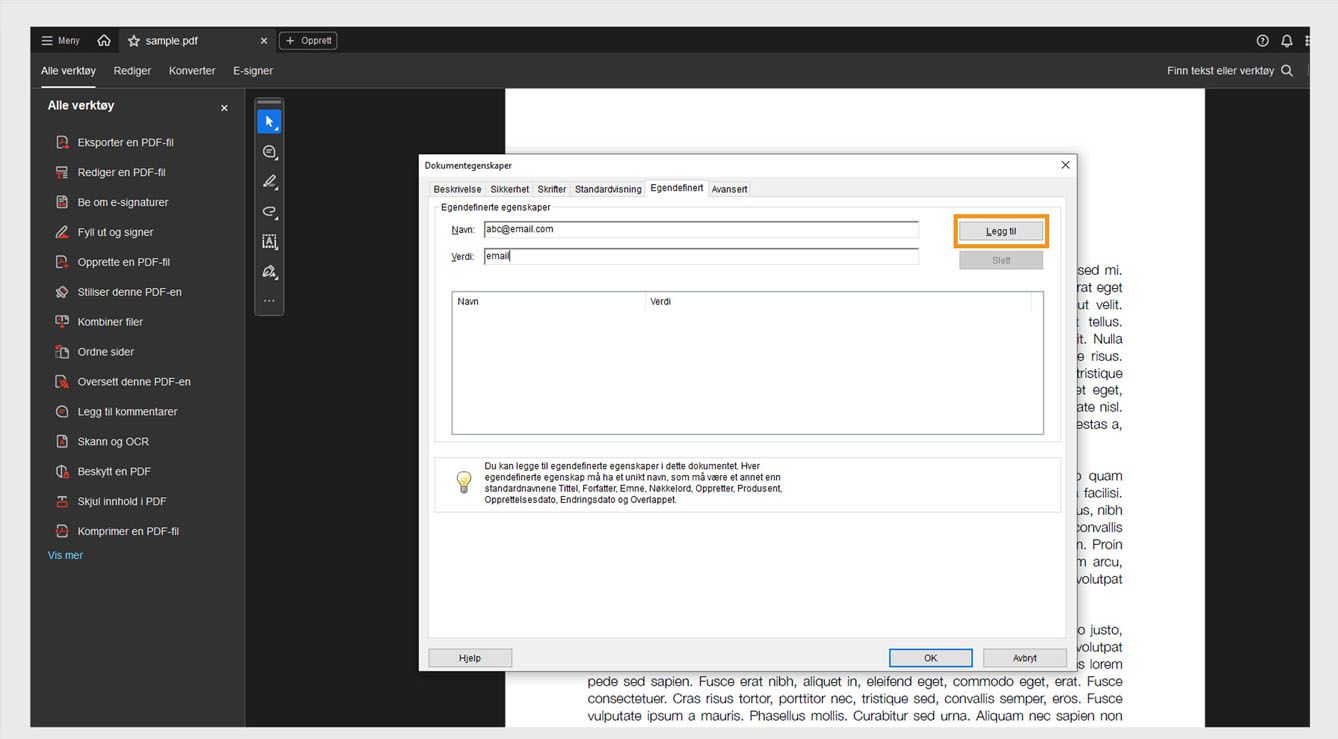Select the freehand draw lasso tool
Screen dimensions: 1338x739
click(x=269, y=212)
